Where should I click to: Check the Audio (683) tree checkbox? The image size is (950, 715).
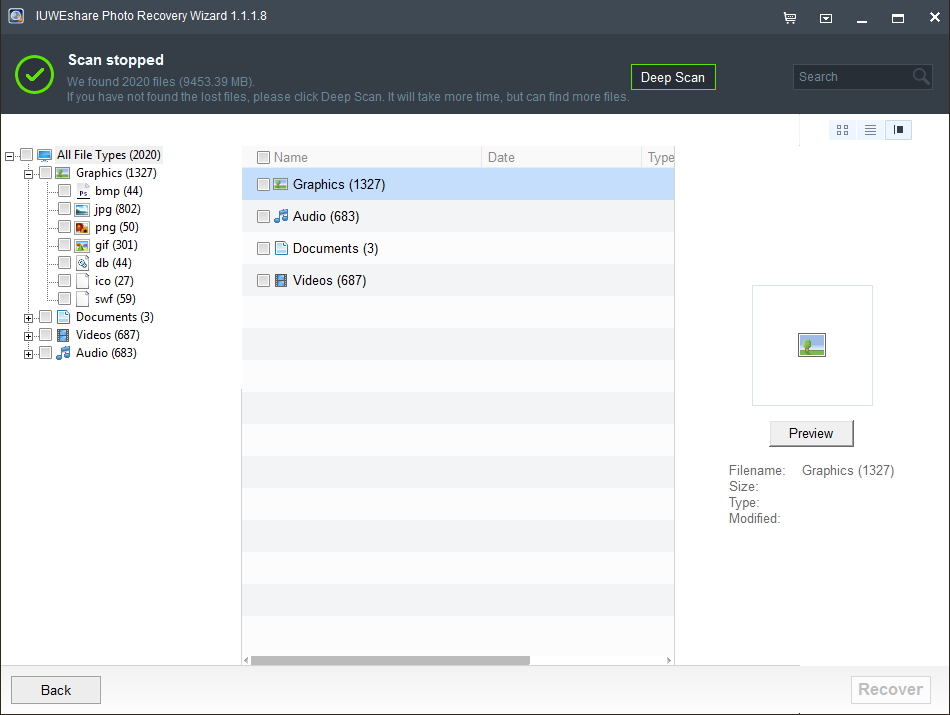45,353
